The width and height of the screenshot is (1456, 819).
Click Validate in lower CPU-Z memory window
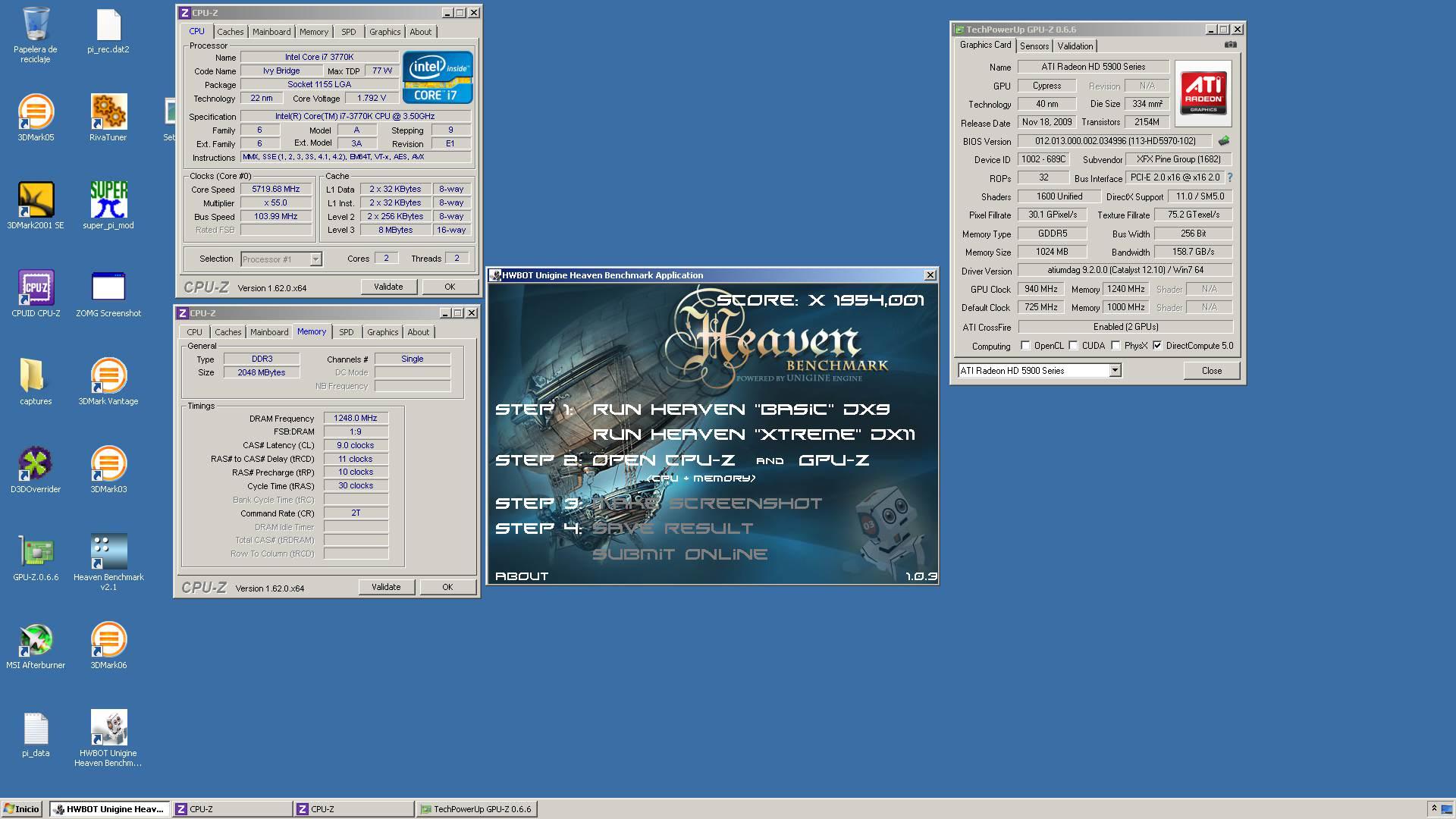pyautogui.click(x=386, y=587)
